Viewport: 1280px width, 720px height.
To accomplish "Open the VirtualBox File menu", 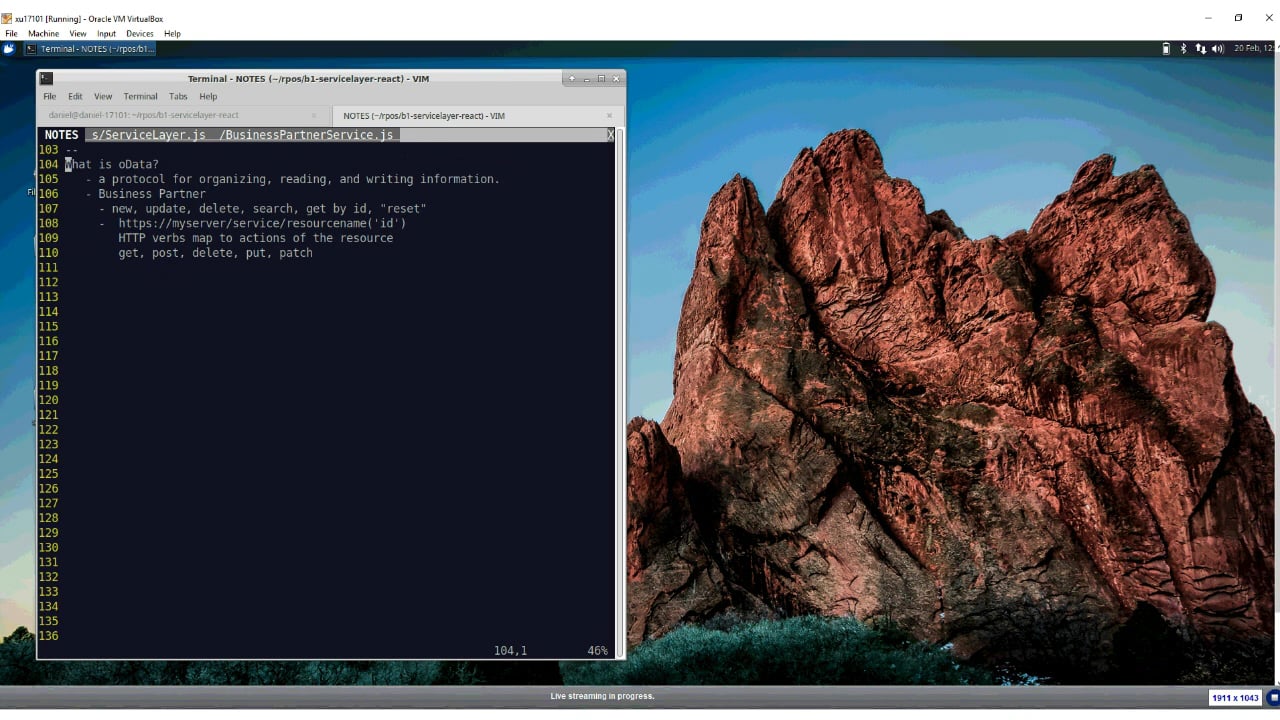I will (11, 33).
